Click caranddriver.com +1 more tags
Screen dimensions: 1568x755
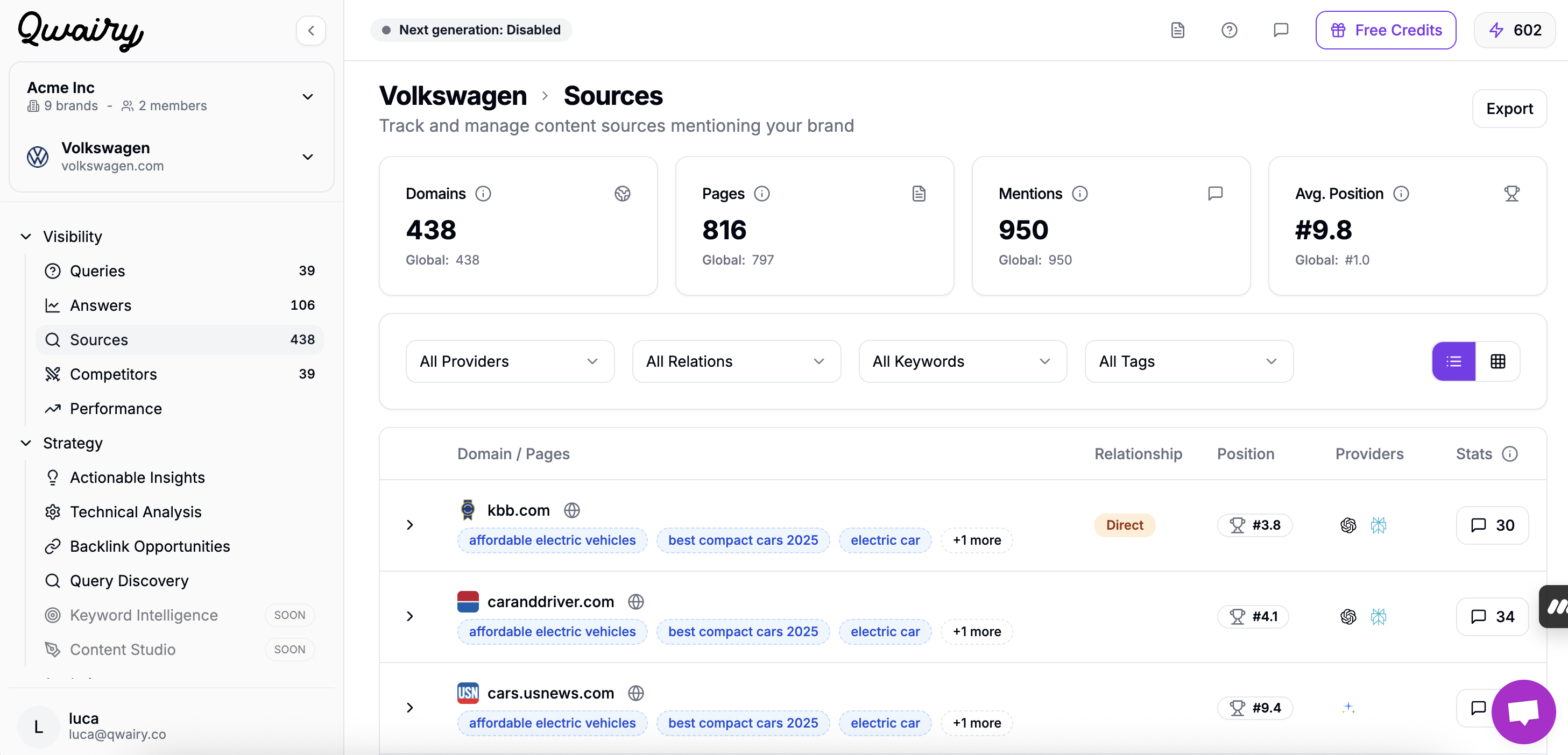977,631
